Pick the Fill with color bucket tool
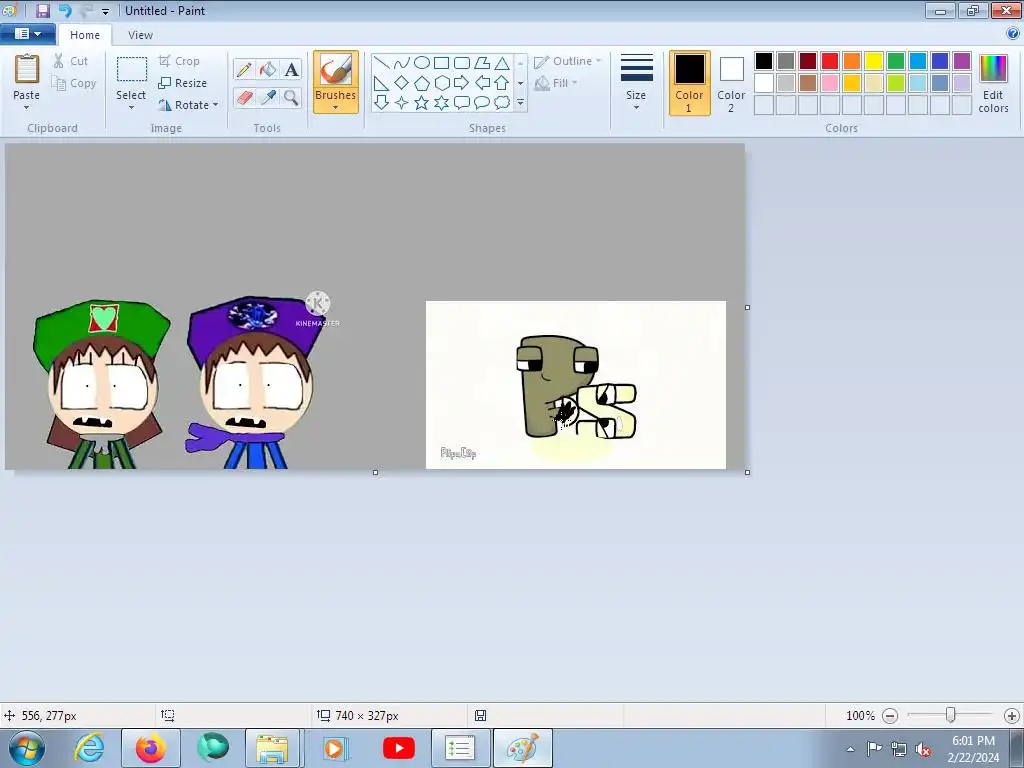The width and height of the screenshot is (1024, 768). pos(268,69)
